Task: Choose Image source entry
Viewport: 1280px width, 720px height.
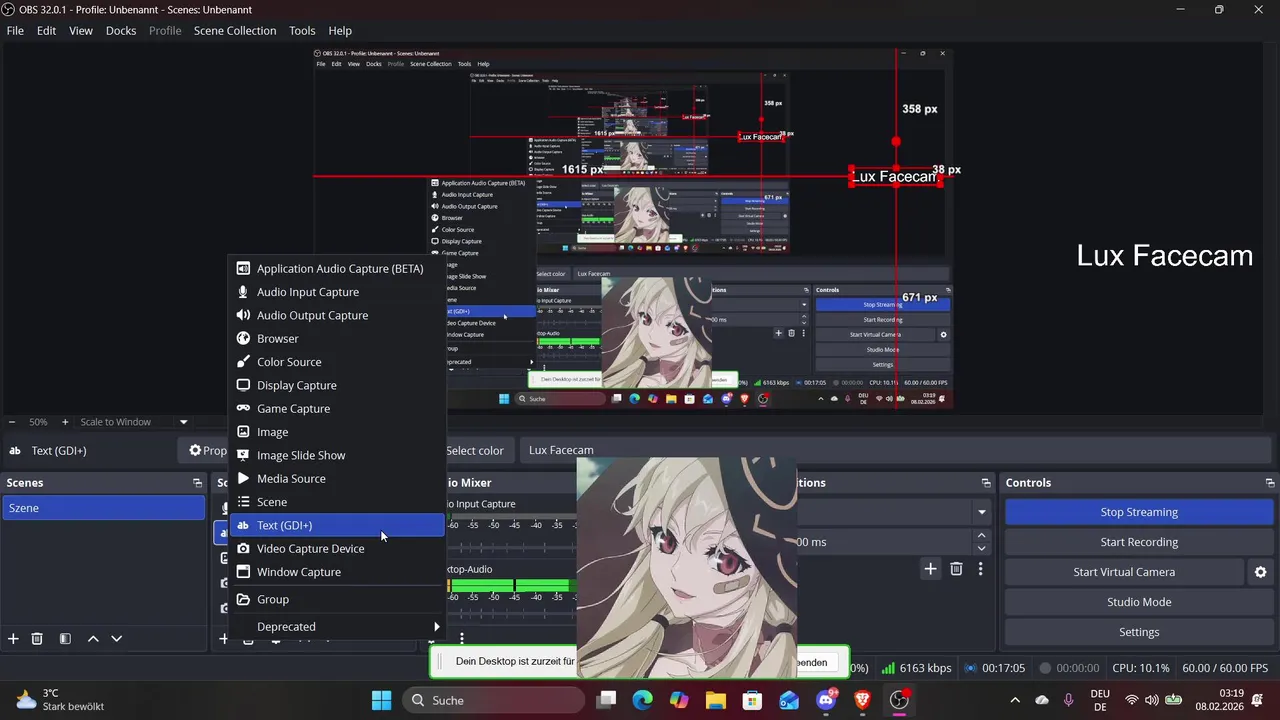Action: [338, 432]
